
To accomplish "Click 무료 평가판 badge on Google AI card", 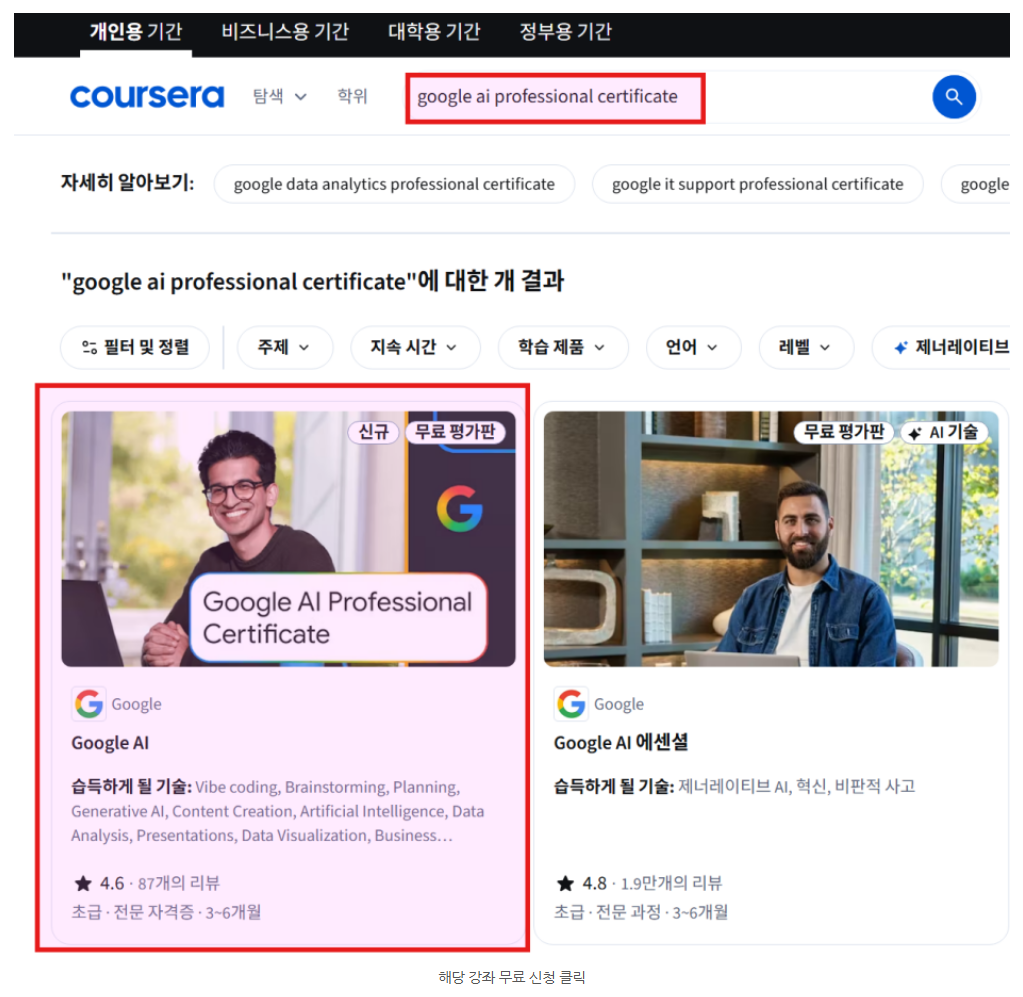I will click(455, 432).
